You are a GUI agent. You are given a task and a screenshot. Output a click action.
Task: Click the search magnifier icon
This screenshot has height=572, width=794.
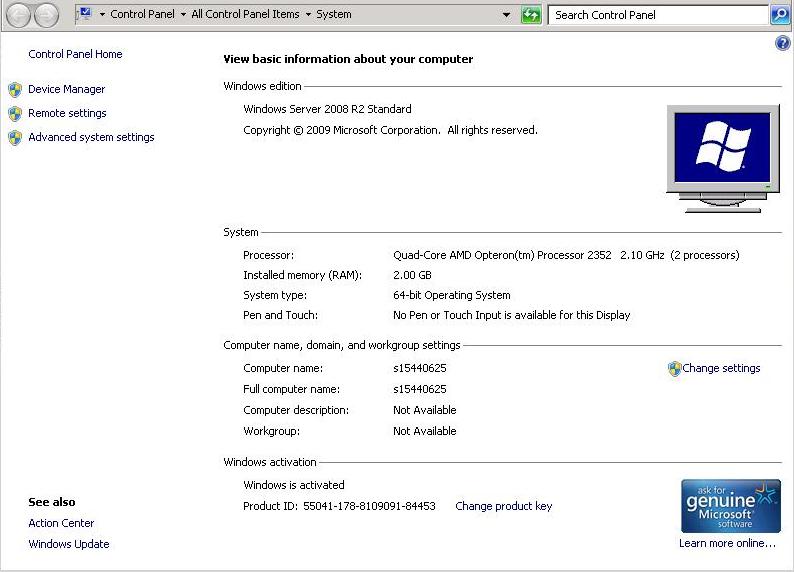780,15
